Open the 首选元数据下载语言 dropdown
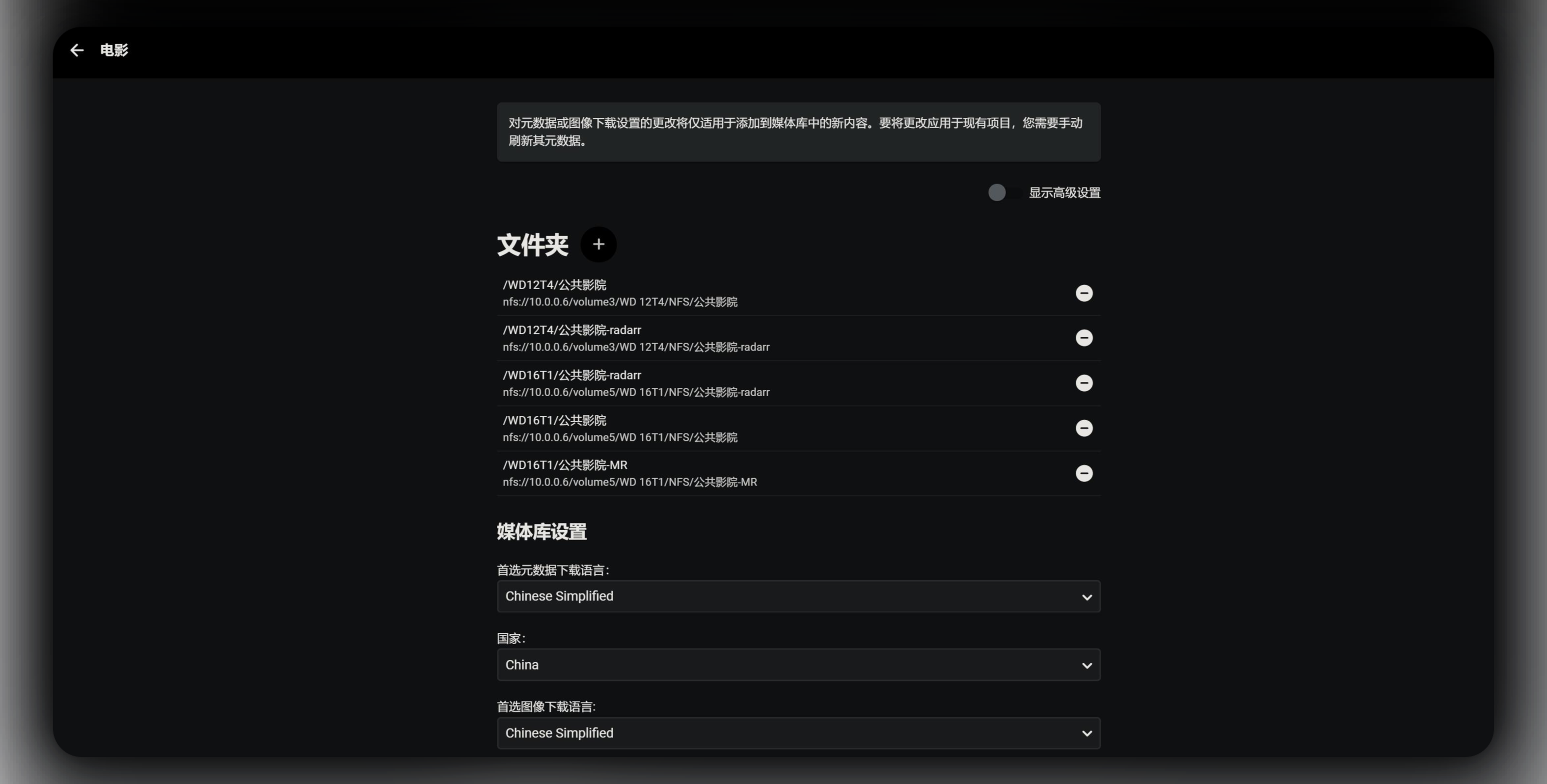Screen dimensions: 1547x784 click(798, 596)
